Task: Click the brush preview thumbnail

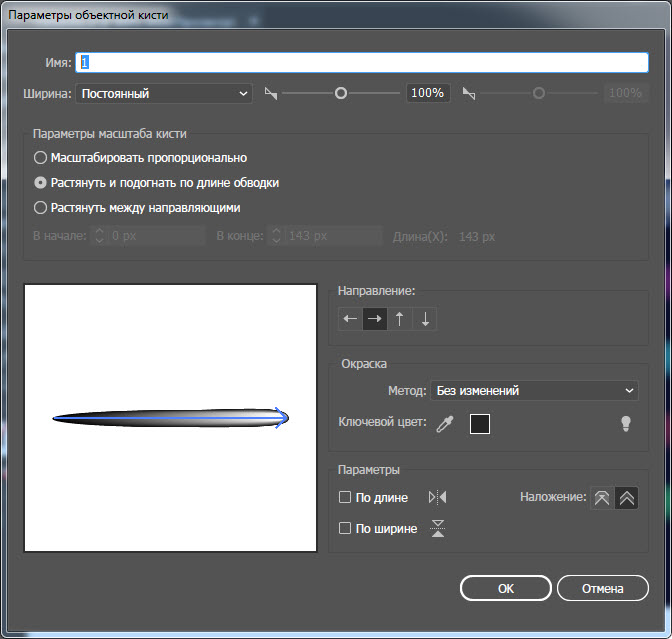Action: point(171,418)
